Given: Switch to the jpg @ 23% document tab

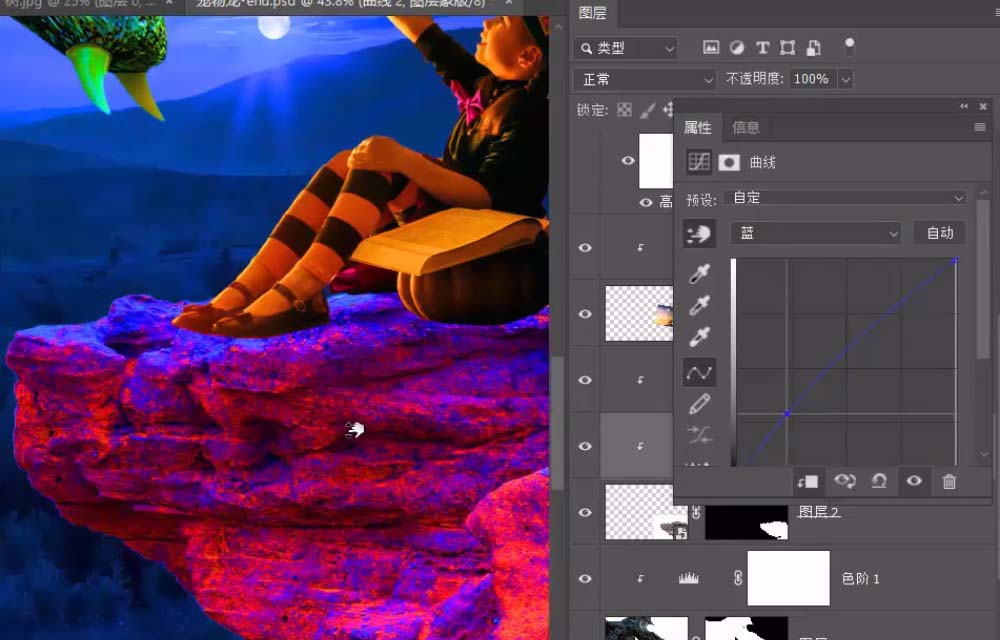Looking at the screenshot, I should pos(81,4).
